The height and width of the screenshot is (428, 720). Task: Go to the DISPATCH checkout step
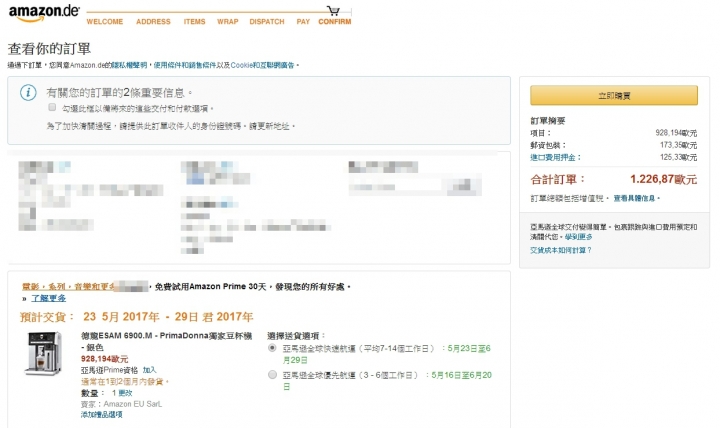pyautogui.click(x=267, y=22)
